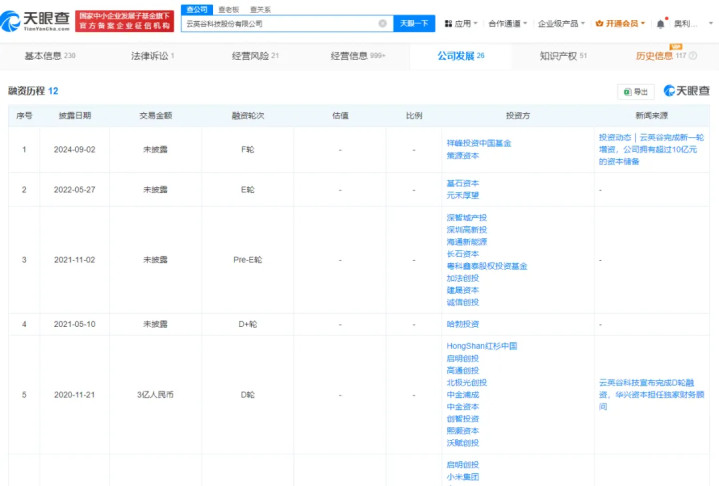Click the 天眼查 watermark logo above table

pyautogui.click(x=686, y=91)
